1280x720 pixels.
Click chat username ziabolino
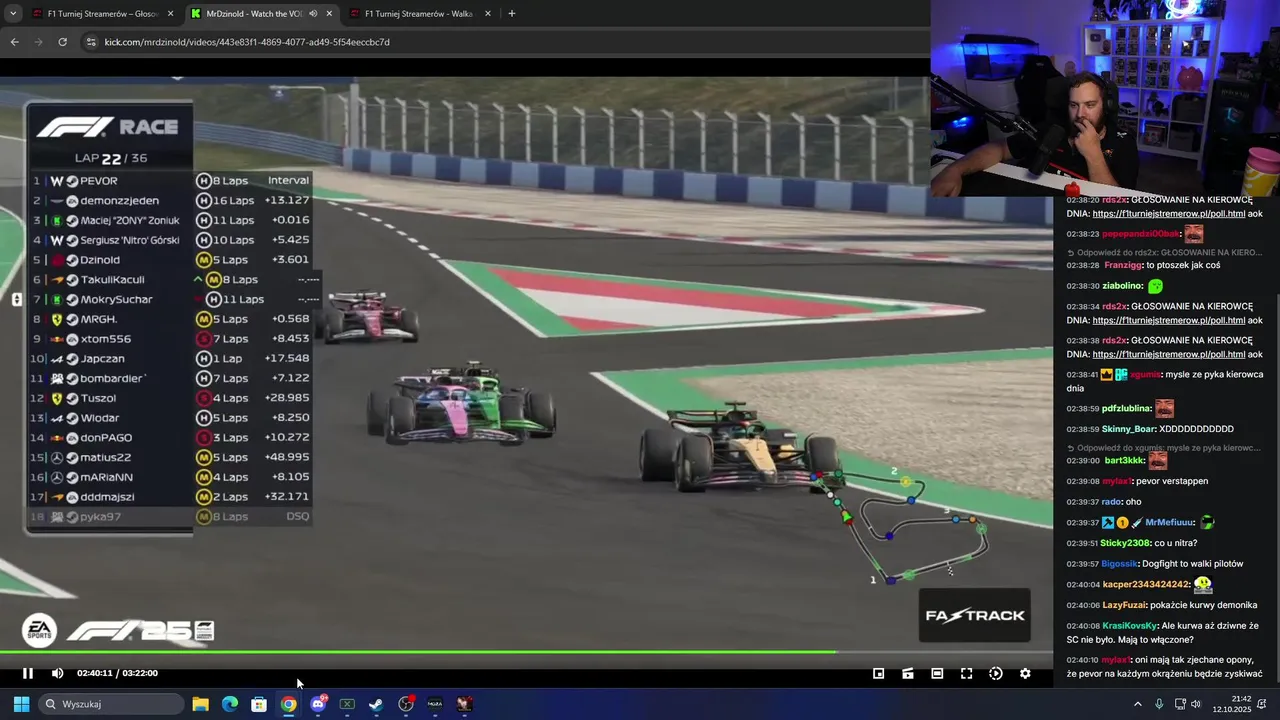(1123, 286)
